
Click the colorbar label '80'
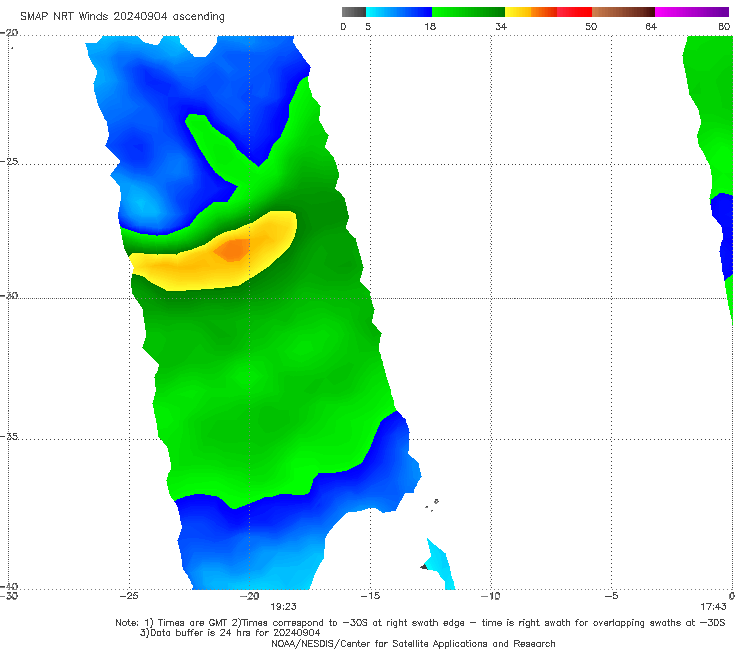[724, 27]
